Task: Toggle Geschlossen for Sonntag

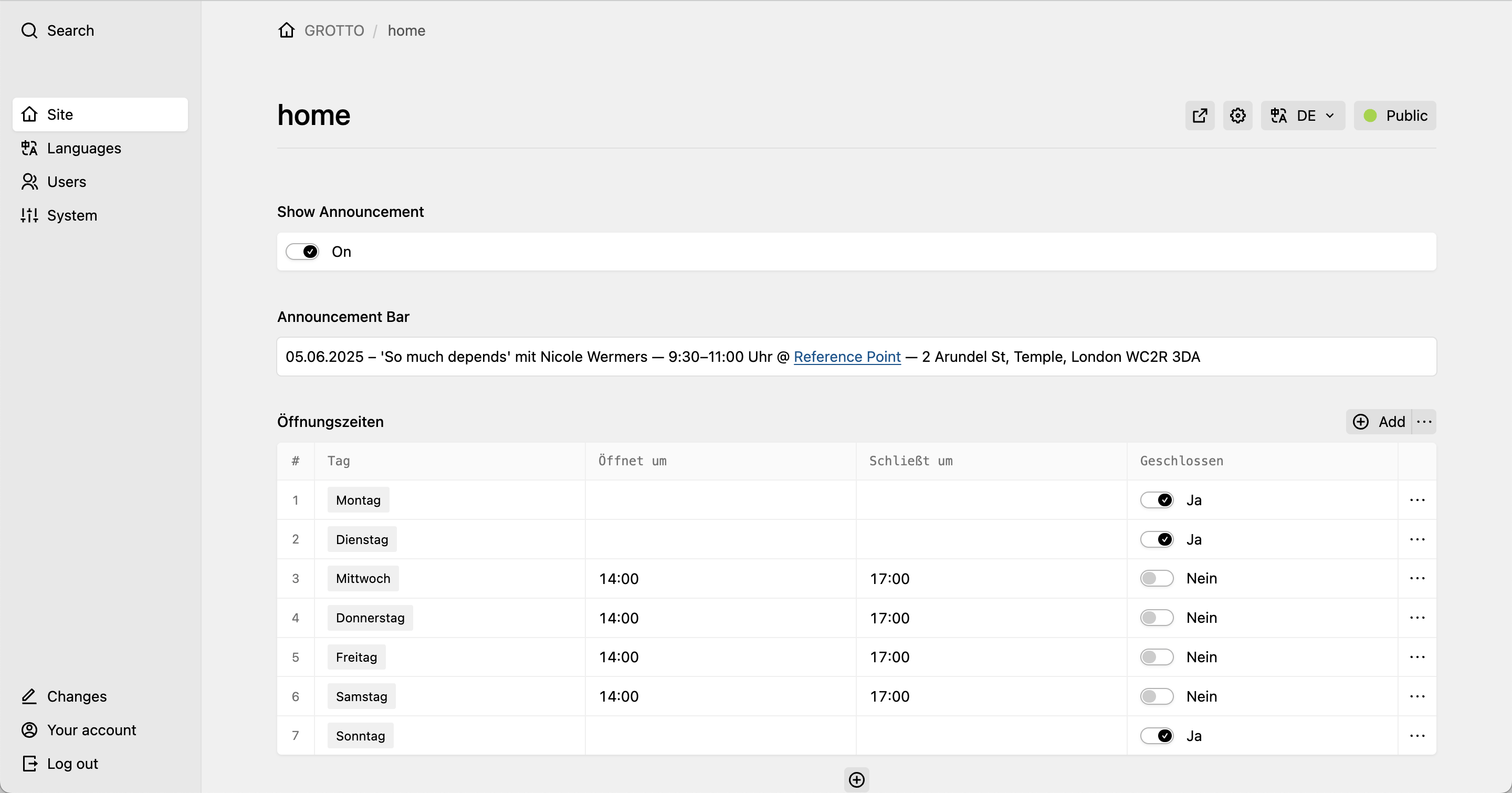Action: coord(1157,736)
